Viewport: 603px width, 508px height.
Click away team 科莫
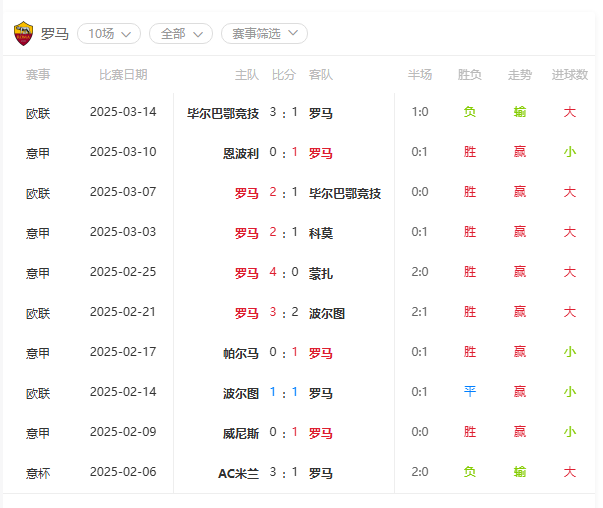pyautogui.click(x=321, y=233)
